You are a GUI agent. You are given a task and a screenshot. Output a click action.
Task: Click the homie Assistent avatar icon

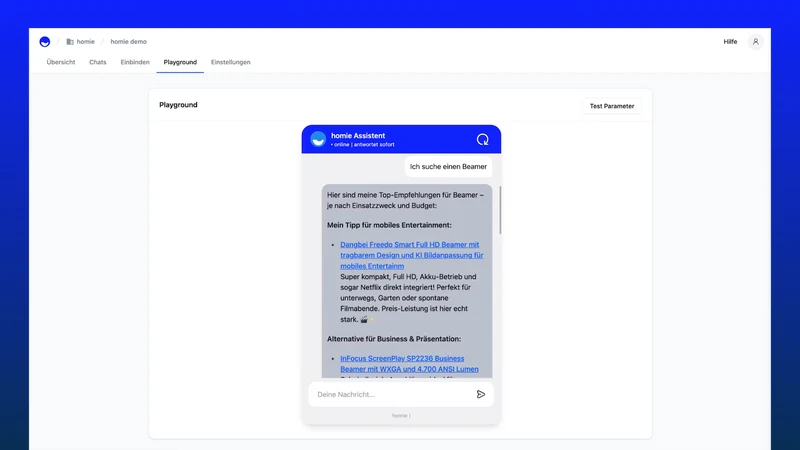(318, 139)
